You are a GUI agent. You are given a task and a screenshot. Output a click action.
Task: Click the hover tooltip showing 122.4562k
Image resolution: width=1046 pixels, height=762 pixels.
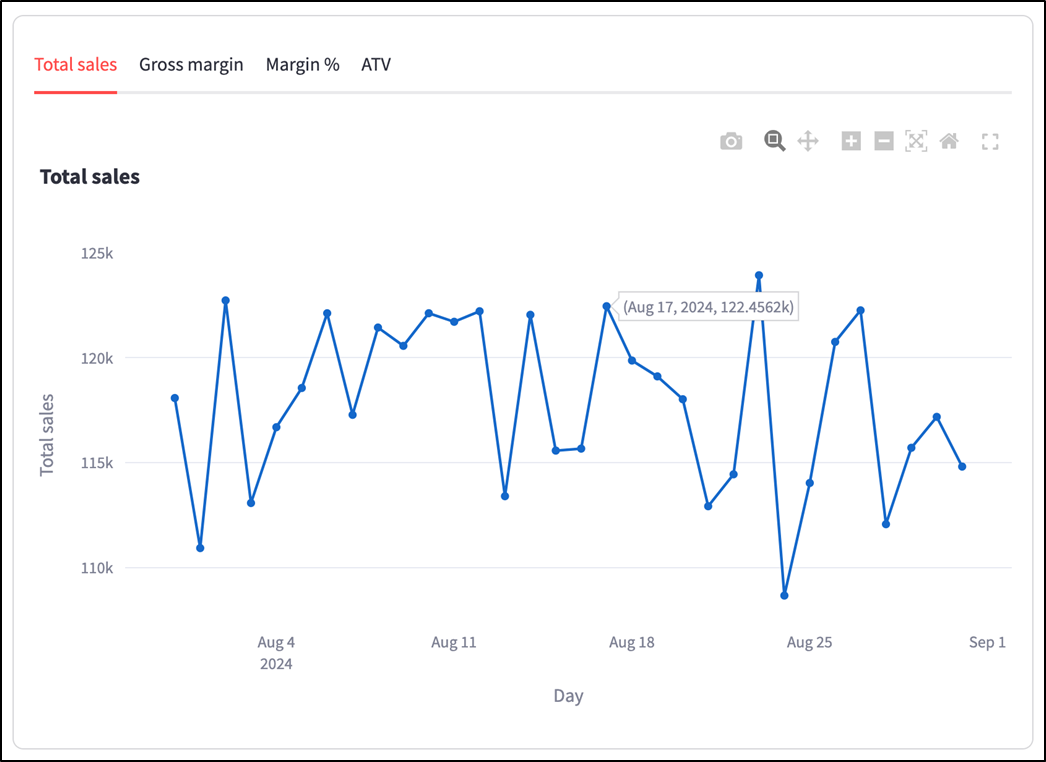click(x=708, y=307)
